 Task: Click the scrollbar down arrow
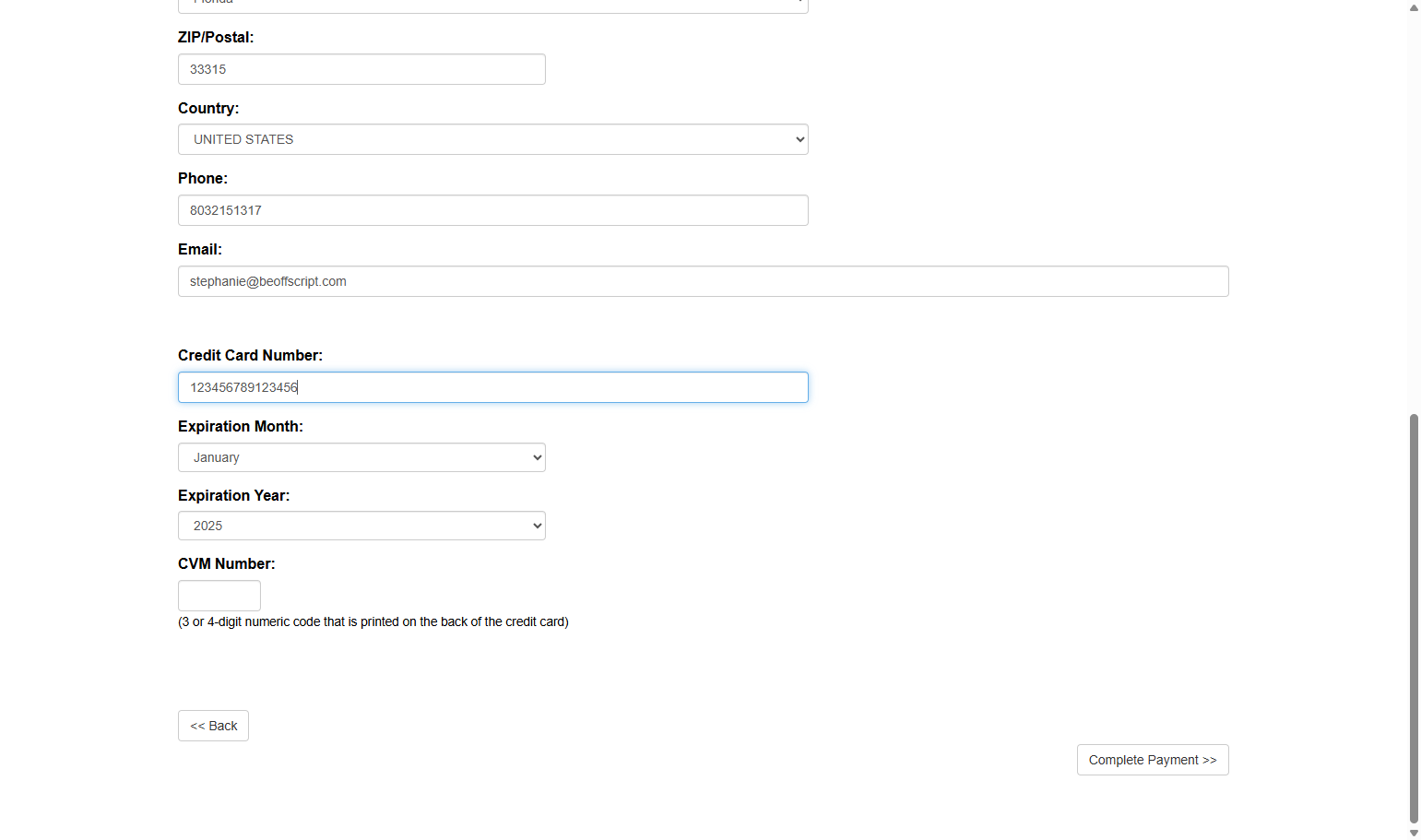pyautogui.click(x=1414, y=833)
